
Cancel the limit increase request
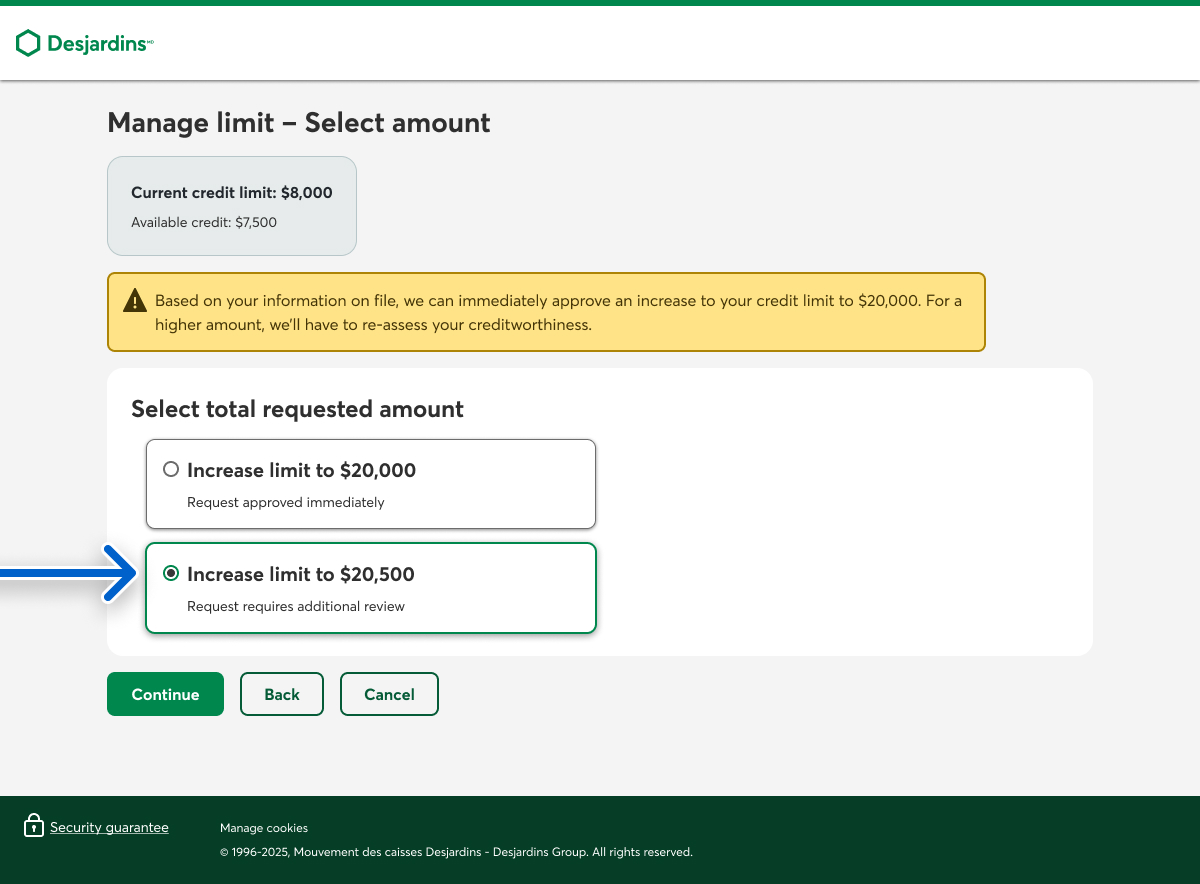[389, 694]
